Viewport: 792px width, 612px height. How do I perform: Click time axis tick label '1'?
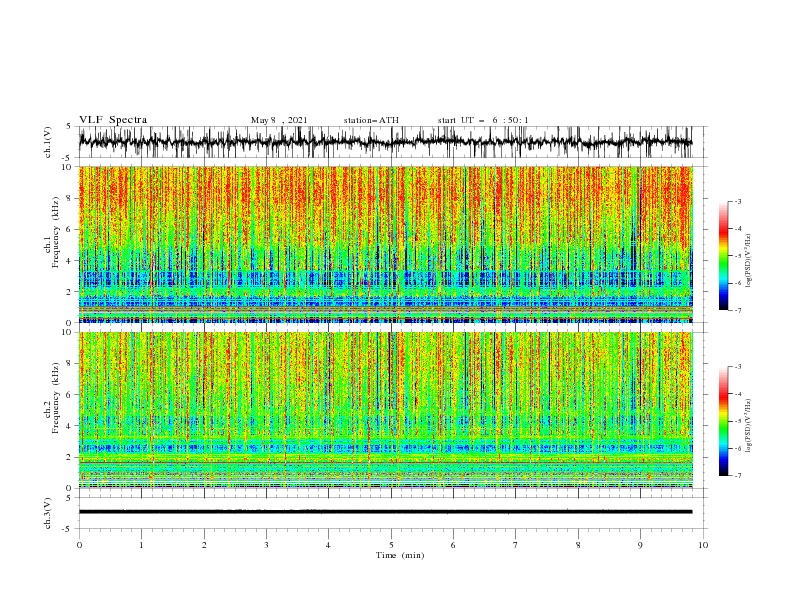(141, 545)
